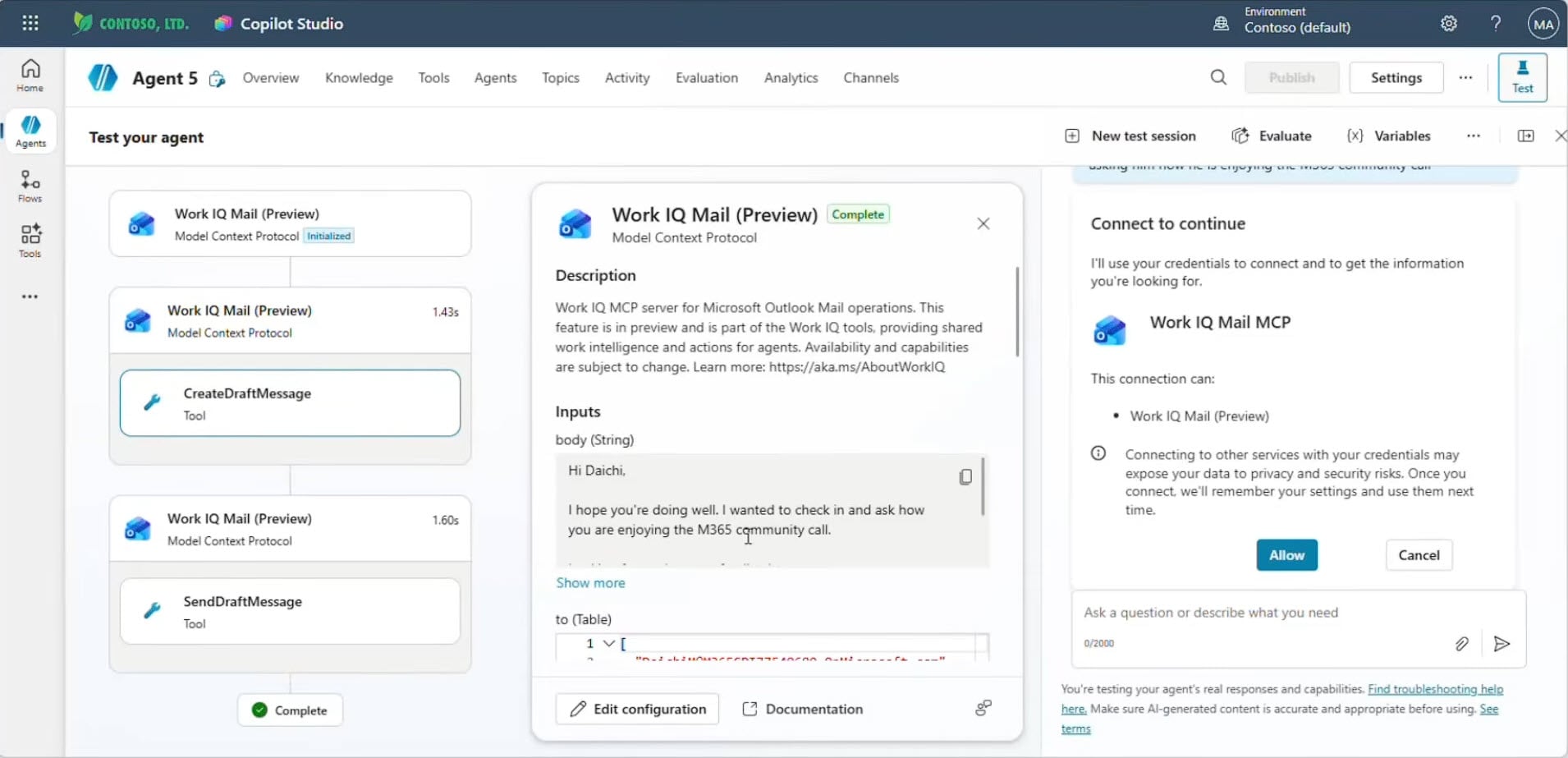Open the MA account avatar

(x=1543, y=24)
